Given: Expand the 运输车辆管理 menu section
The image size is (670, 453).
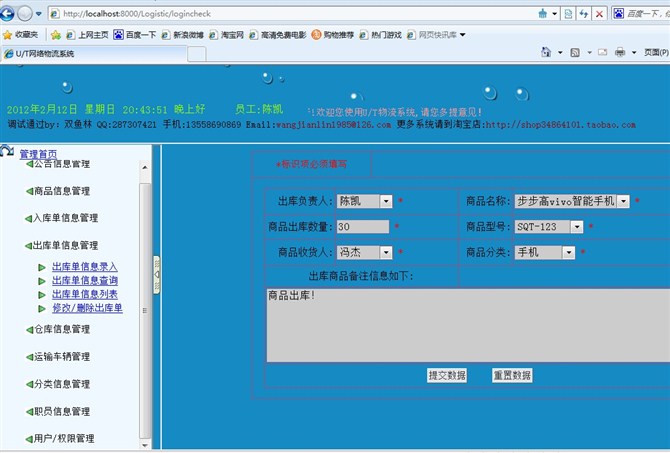Looking at the screenshot, I should [x=58, y=357].
